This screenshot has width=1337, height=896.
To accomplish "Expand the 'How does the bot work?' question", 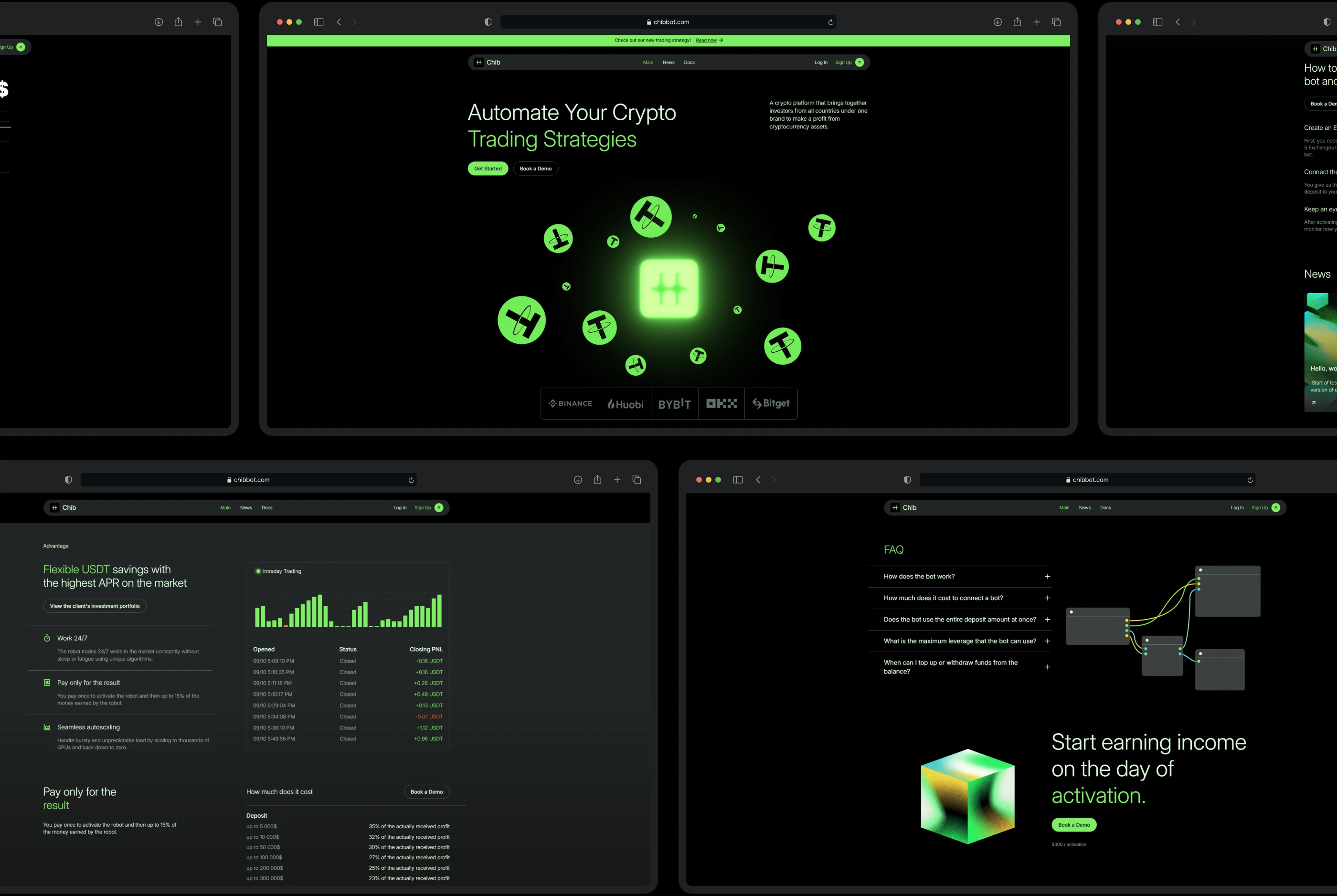I will 1047,577.
